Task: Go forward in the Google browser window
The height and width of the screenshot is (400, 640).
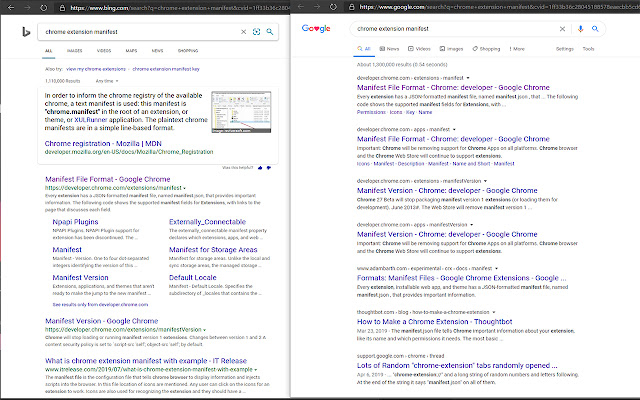Action: coord(317,7)
